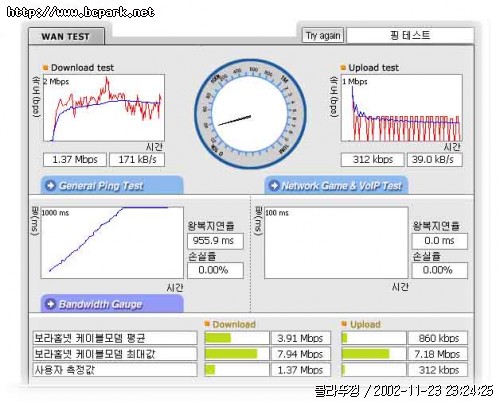500x403 pixels.
Task: Click the 핑 테스트 field
Action: click(410, 35)
